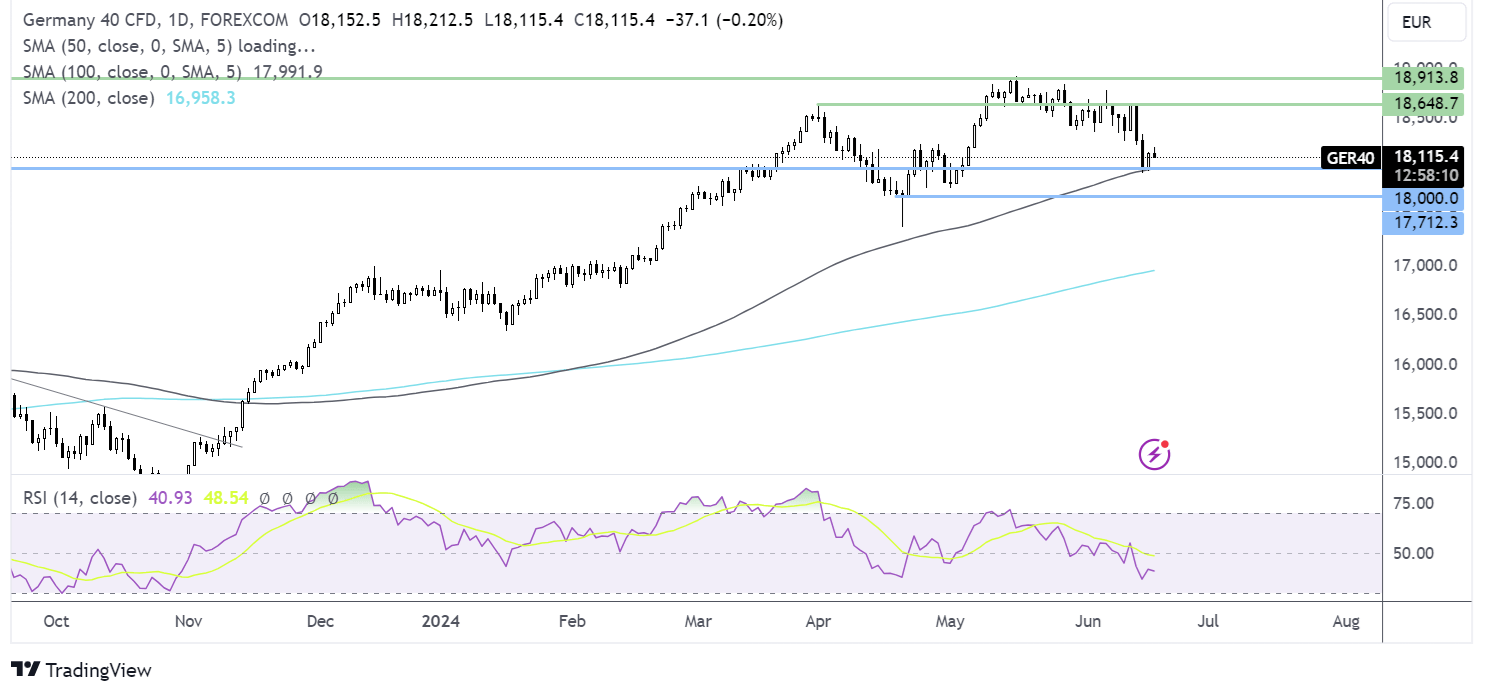This screenshot has height=696, width=1487.
Task: Click the May label on time axis
Action: (x=950, y=621)
